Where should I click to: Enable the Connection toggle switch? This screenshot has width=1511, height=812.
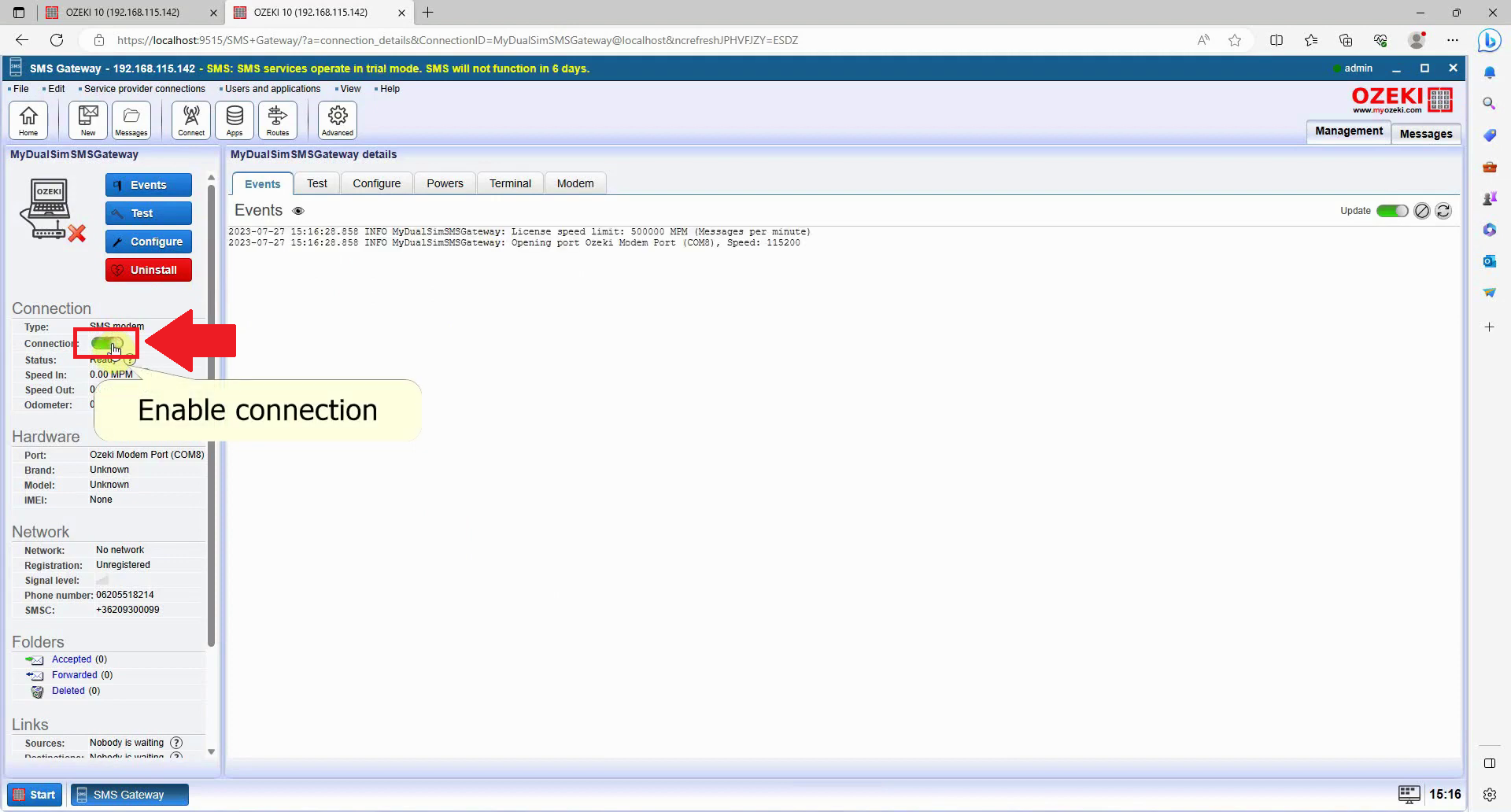coord(107,344)
